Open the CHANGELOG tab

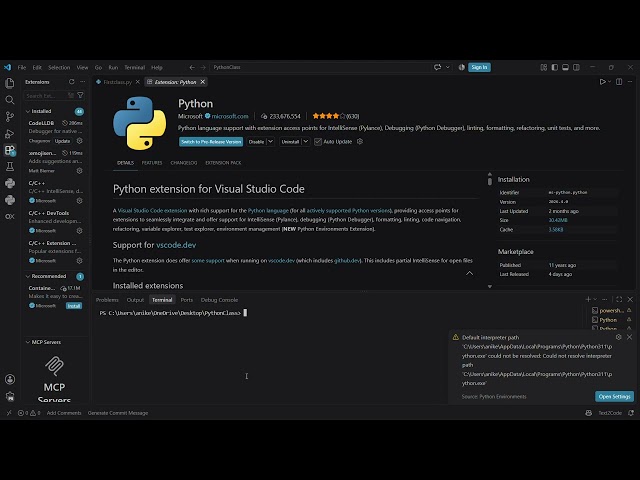pos(184,163)
